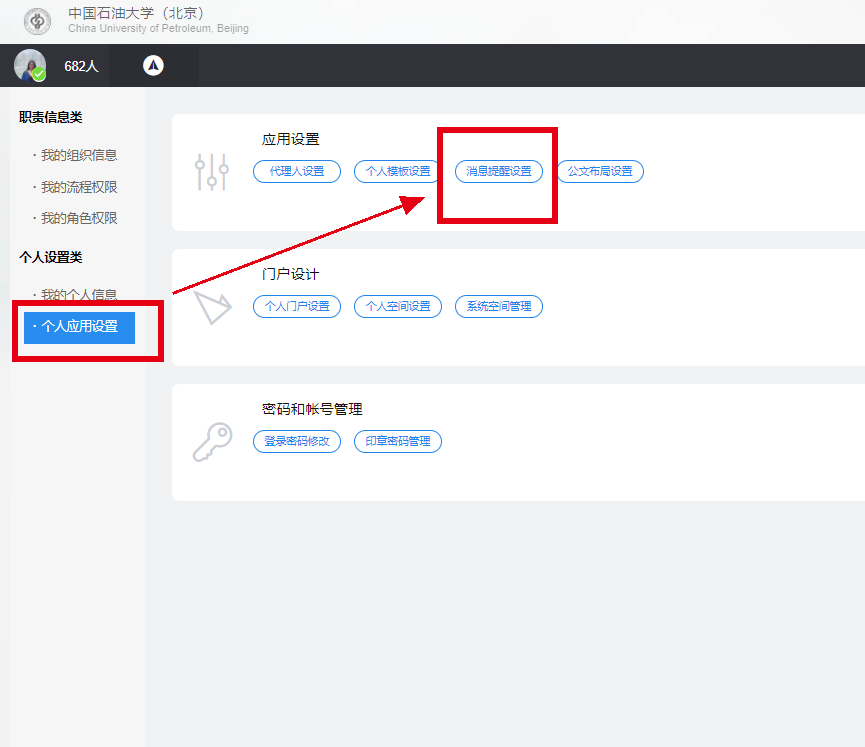Go to 我的角色权限 sidebar item
The width and height of the screenshot is (865, 747).
(79, 218)
